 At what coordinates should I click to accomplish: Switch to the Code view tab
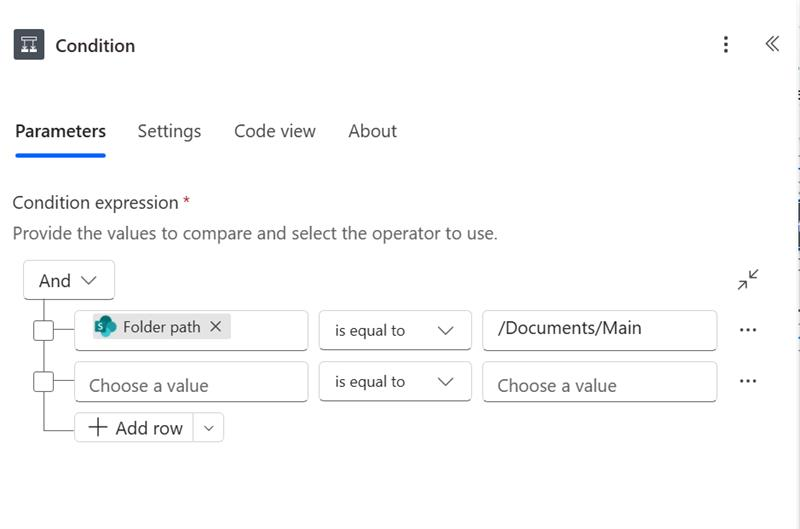pyautogui.click(x=275, y=131)
